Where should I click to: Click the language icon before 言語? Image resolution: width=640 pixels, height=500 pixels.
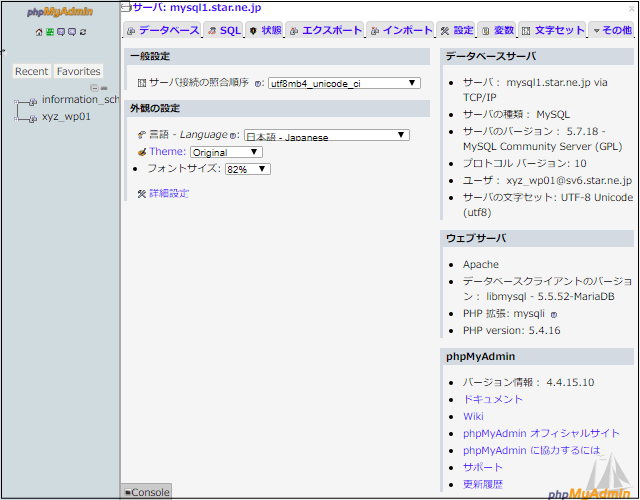click(x=142, y=135)
